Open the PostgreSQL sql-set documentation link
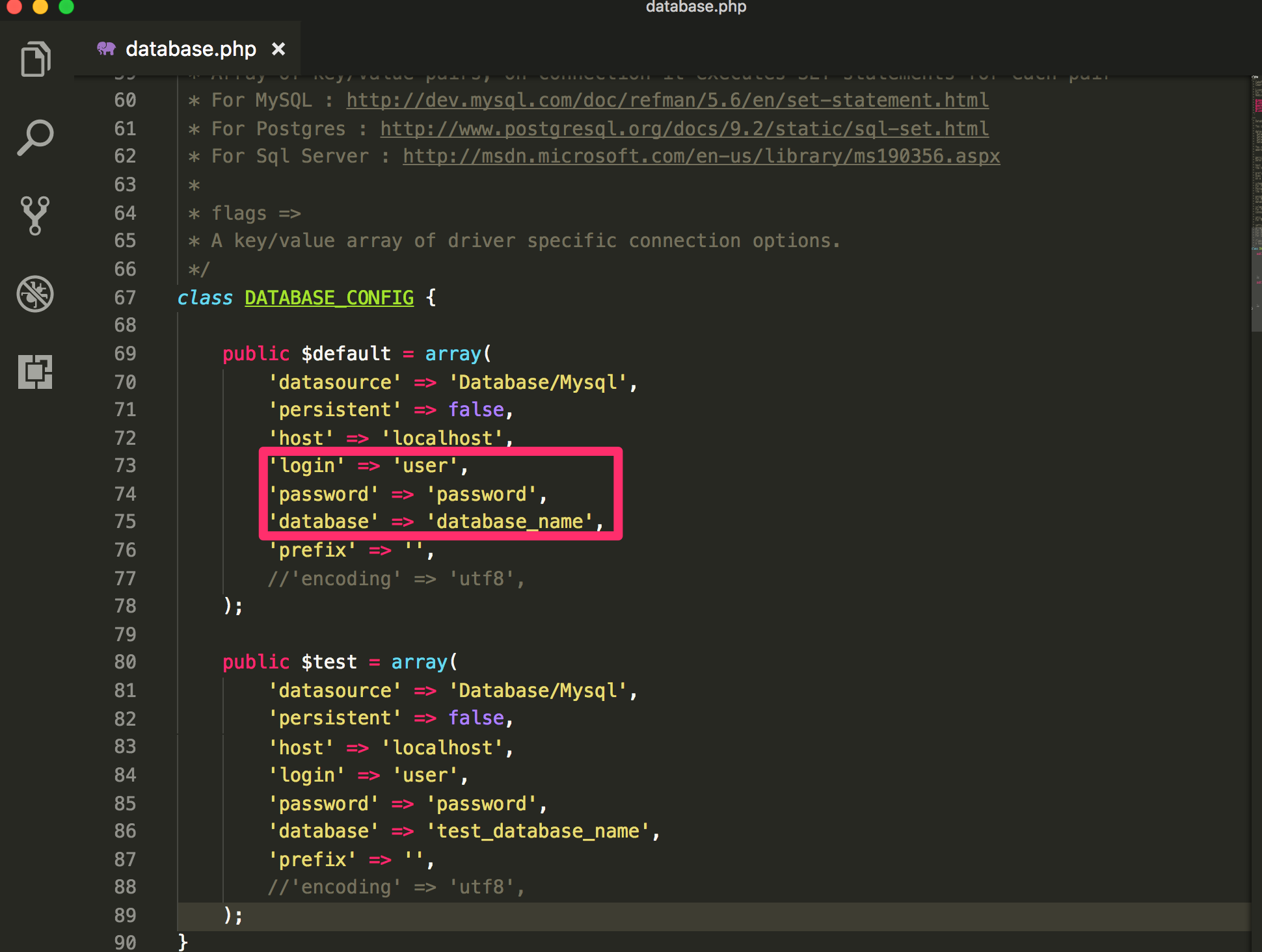The width and height of the screenshot is (1262, 952). [683, 128]
